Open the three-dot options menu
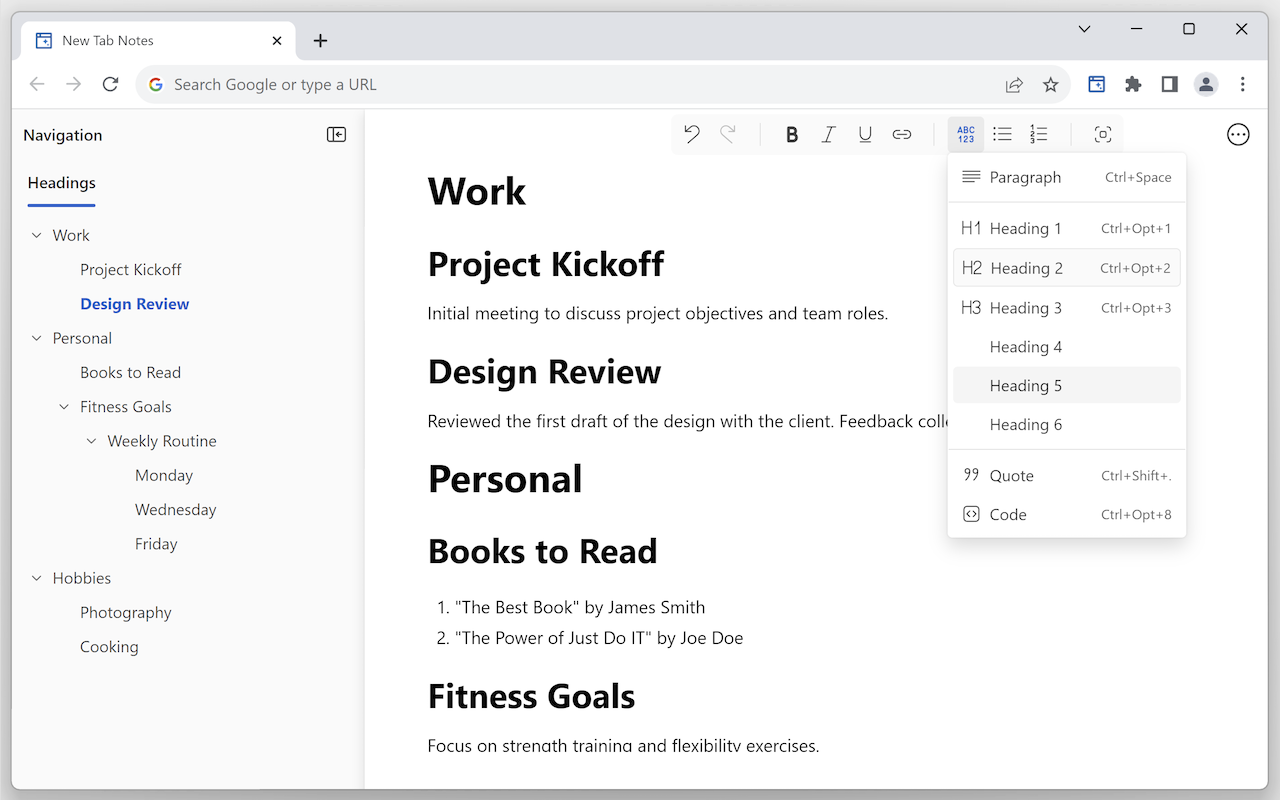The image size is (1280, 800). [x=1238, y=133]
